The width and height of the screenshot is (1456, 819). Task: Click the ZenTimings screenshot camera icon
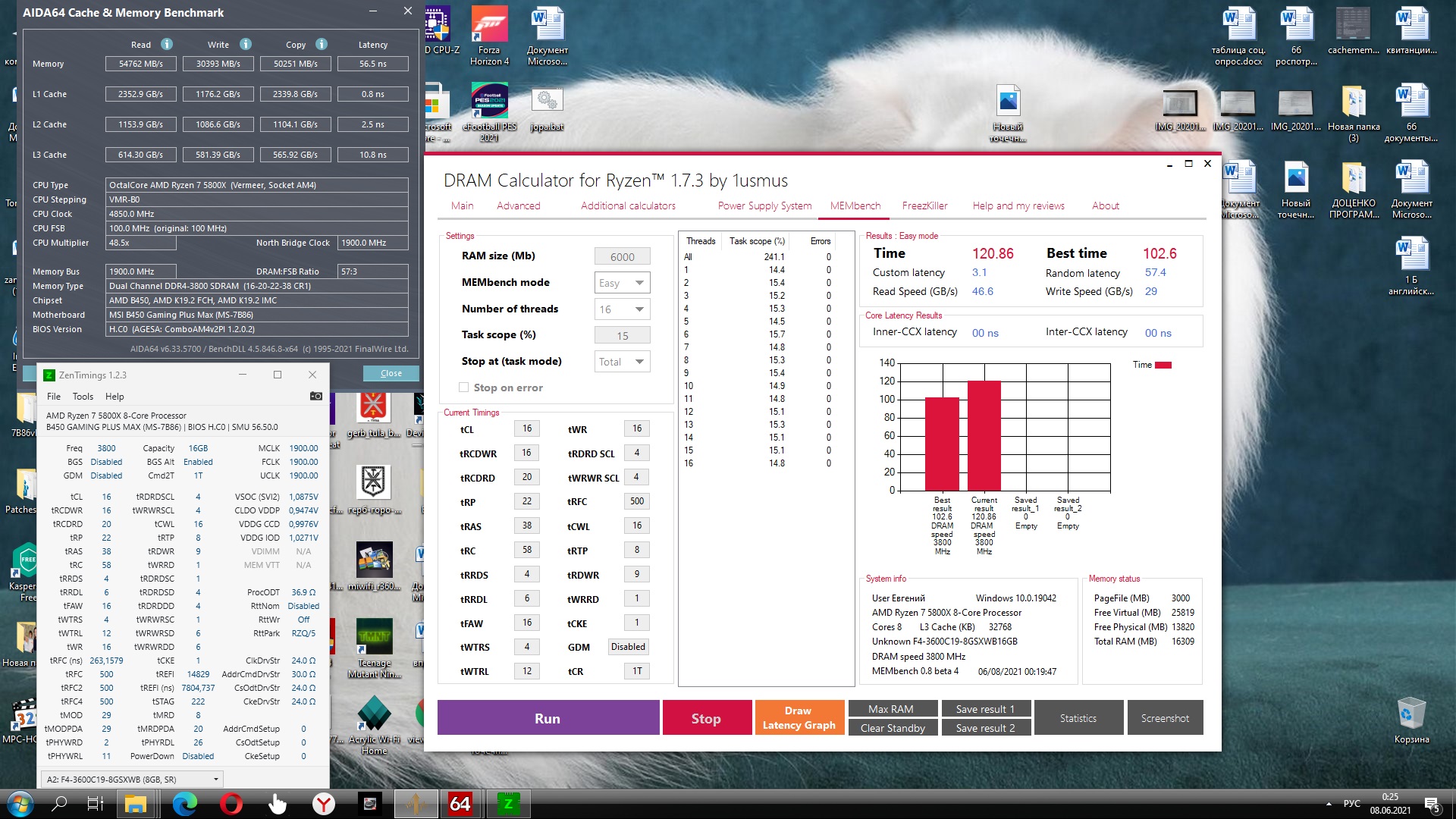(316, 396)
